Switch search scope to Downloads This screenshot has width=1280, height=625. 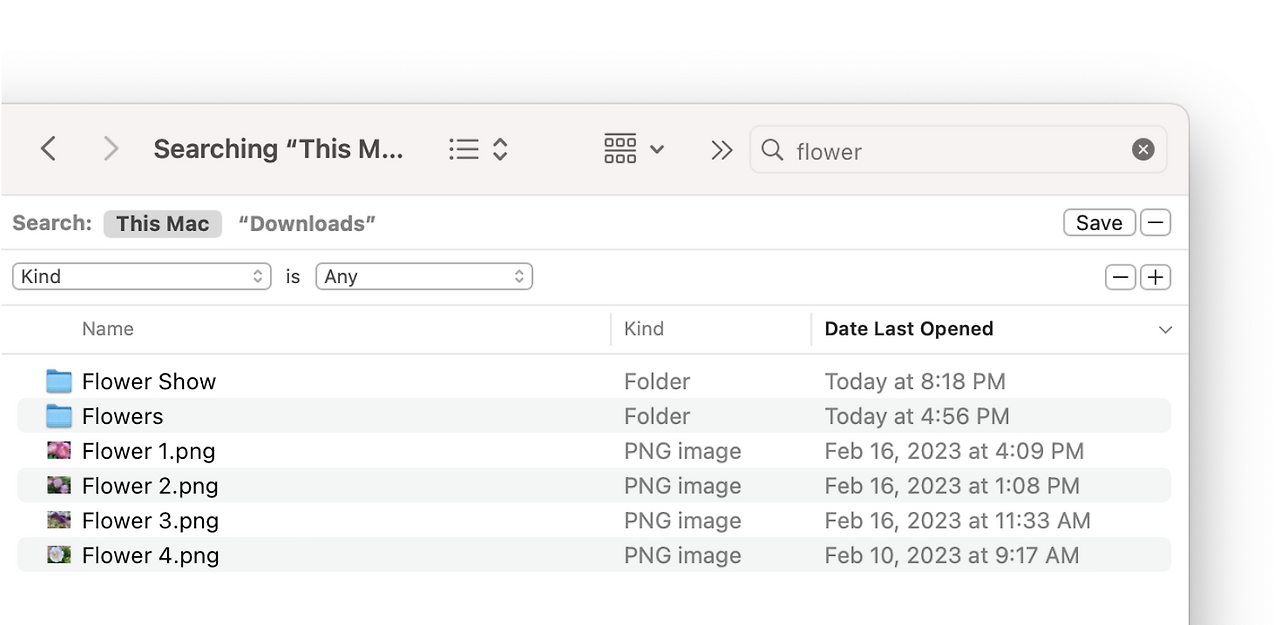click(307, 223)
